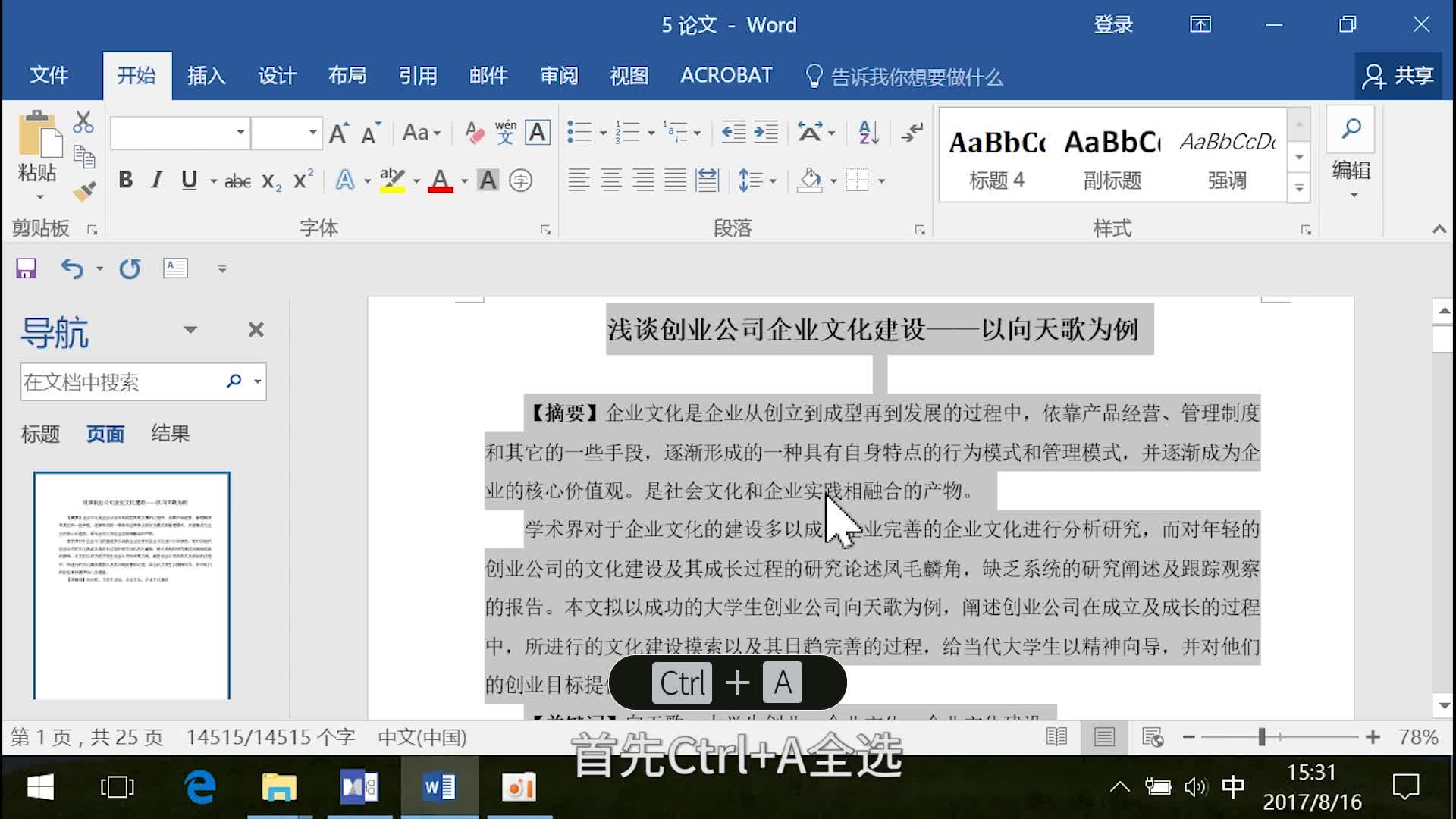Image resolution: width=1456 pixels, height=819 pixels.
Task: Click the Save icon in quick access toolbar
Action: coord(27,268)
